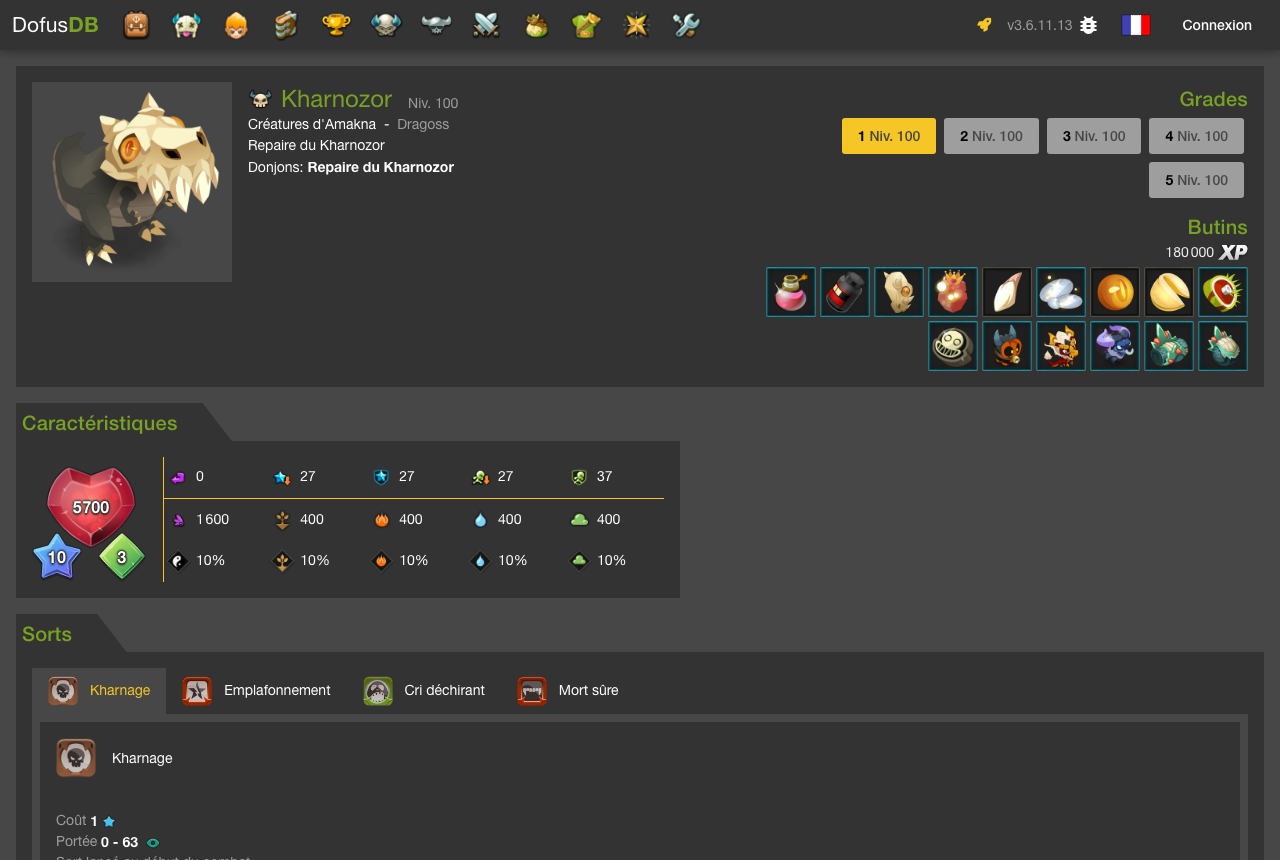Open the wrench tools navbar icon
Screen dimensions: 1280x860
tap(686, 25)
